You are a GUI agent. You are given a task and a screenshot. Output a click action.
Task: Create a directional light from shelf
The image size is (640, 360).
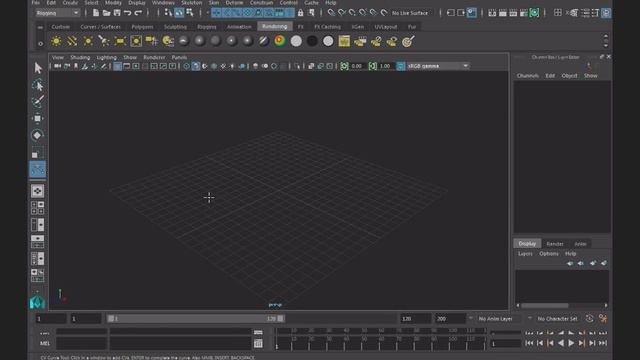coord(72,41)
